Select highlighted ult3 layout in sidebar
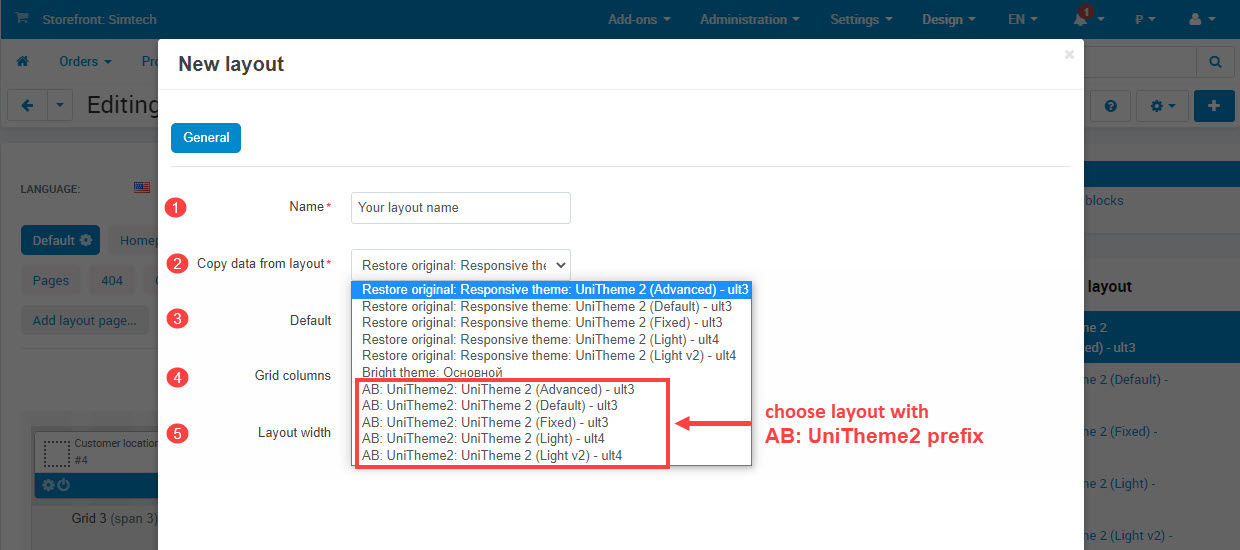The width and height of the screenshot is (1240, 550). [x=1162, y=337]
